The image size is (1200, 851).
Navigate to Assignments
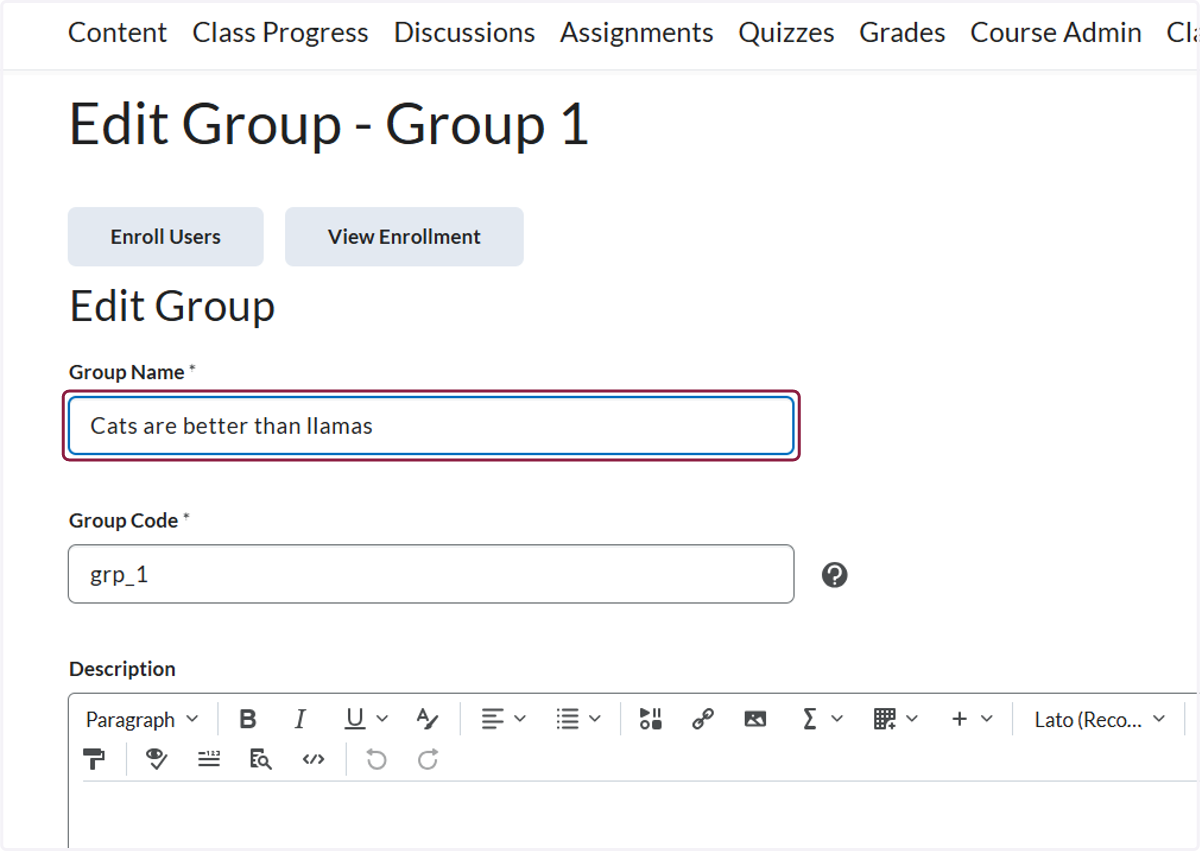point(637,33)
